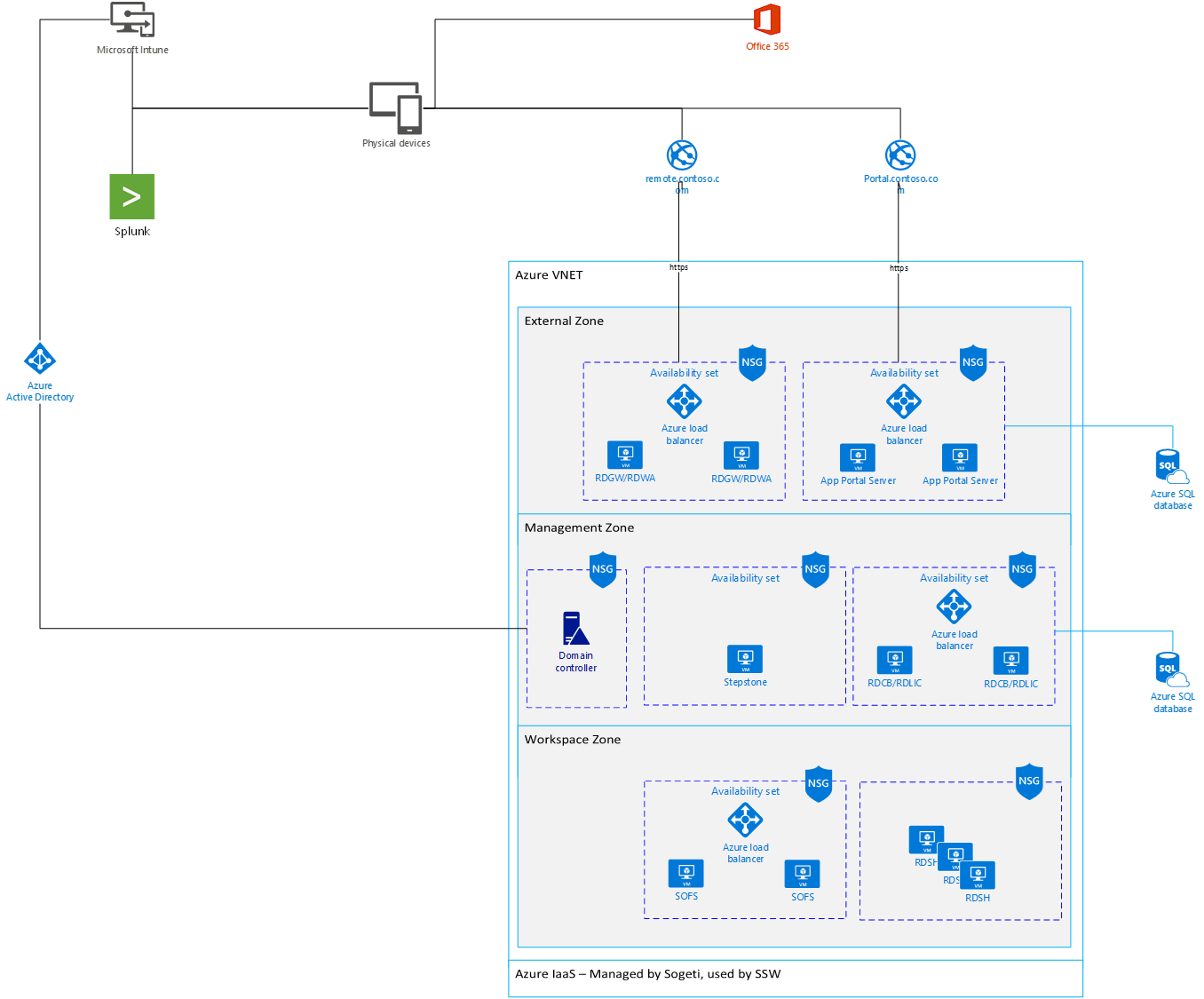The image size is (1204, 999).
Task: Click the green chevron arrow icon
Action: click(x=132, y=196)
